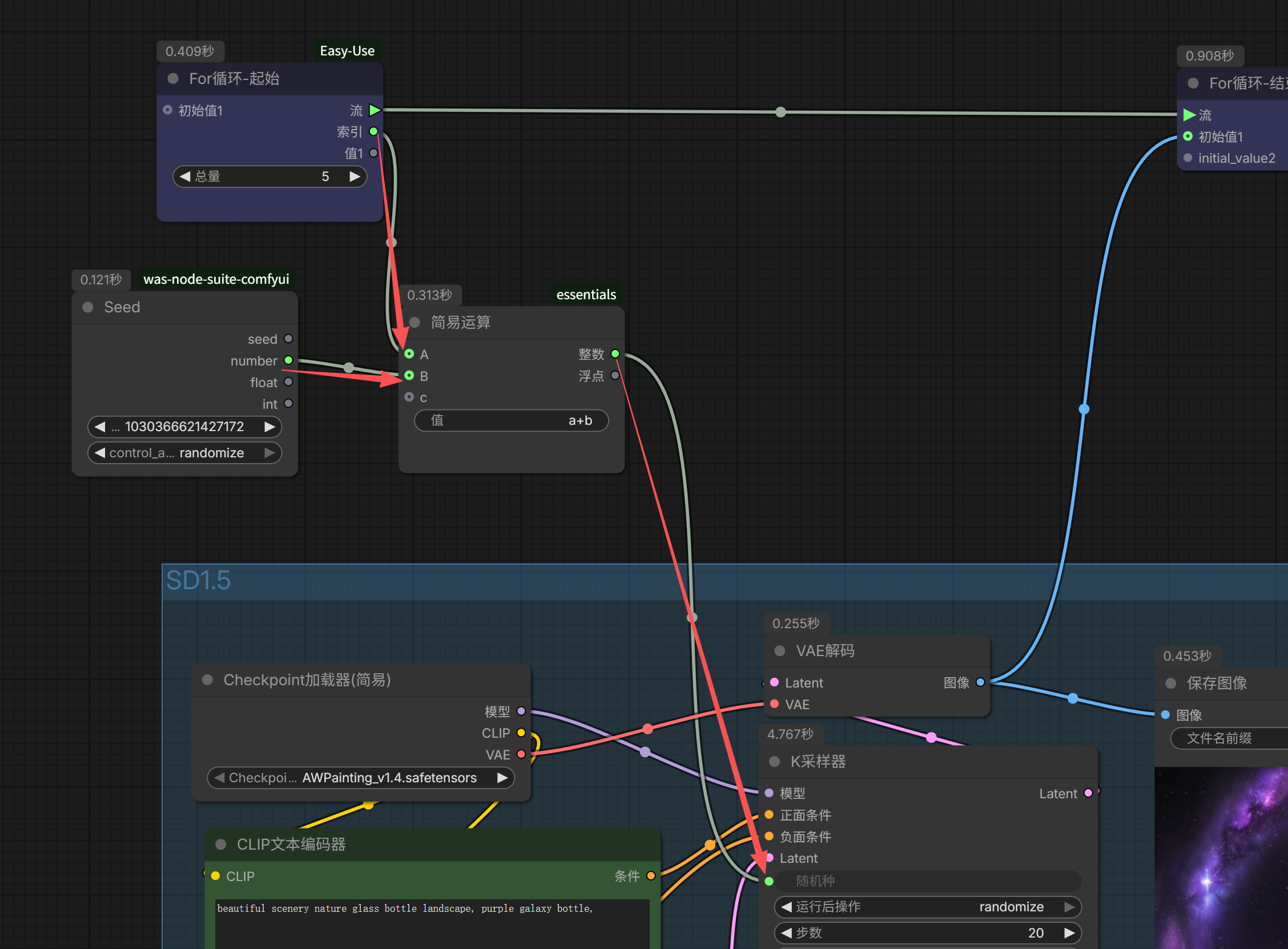Collapse the Seed node via its title dot
1288x949 pixels.
coord(88,307)
